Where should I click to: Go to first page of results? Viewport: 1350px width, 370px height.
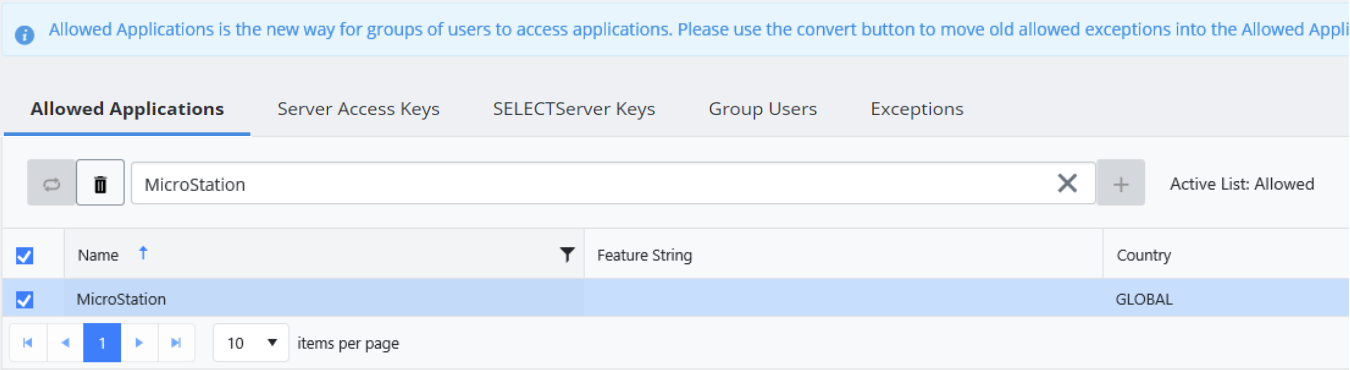pyautogui.click(x=28, y=343)
